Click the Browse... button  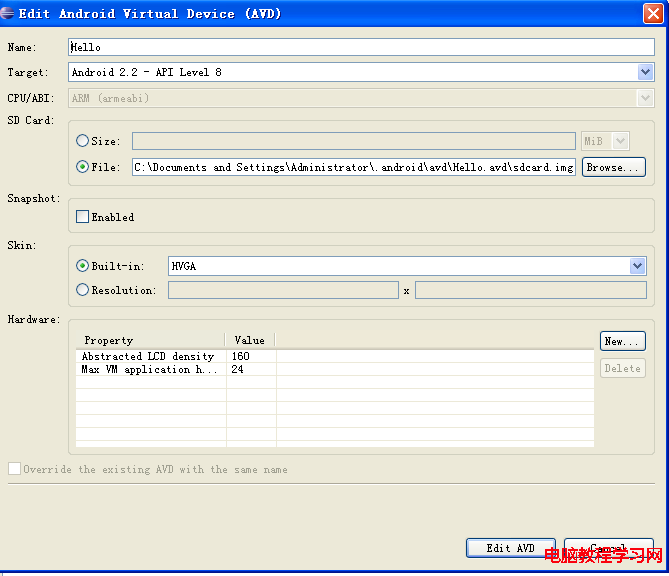(x=614, y=167)
